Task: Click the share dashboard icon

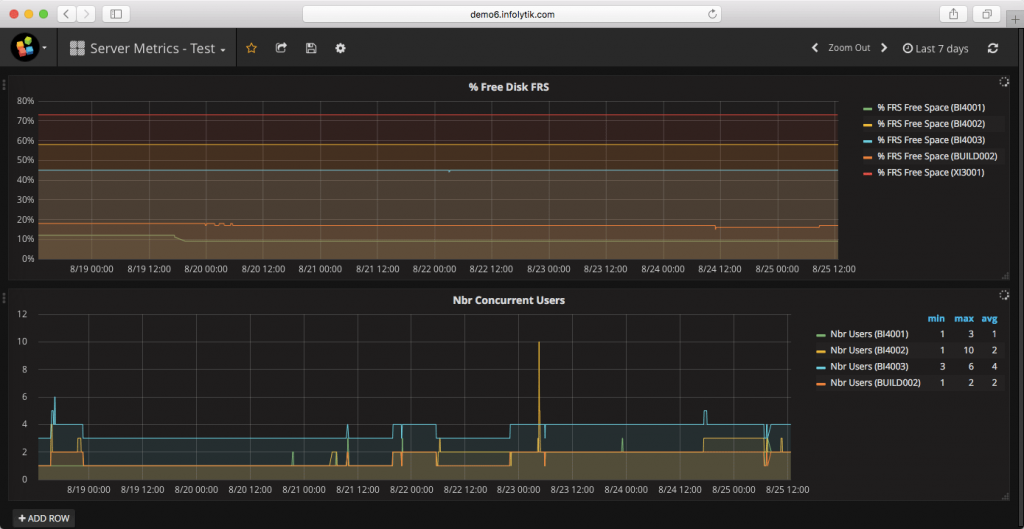Action: [281, 48]
